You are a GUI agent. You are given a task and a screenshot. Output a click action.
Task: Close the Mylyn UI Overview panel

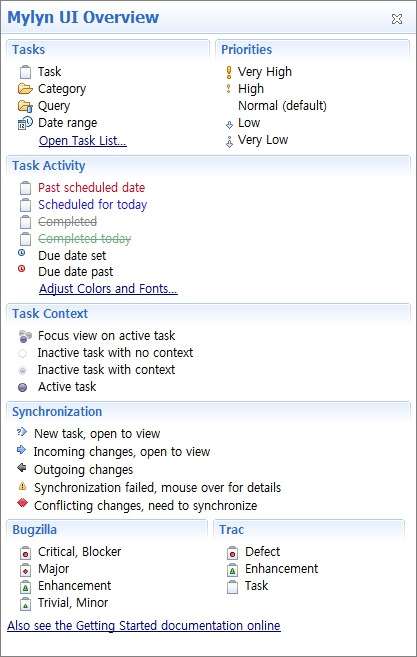pyautogui.click(x=396, y=19)
